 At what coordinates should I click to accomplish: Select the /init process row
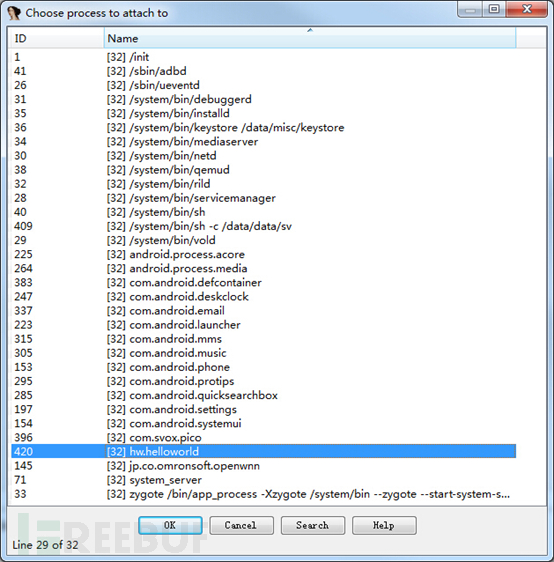pos(263,57)
